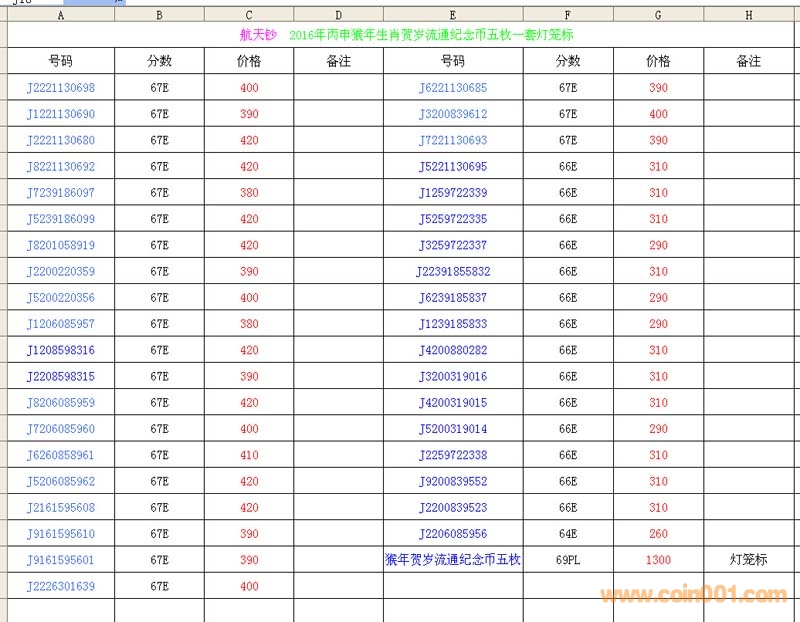The width and height of the screenshot is (800, 622).
Task: Click the 猴年贺岁流通纪念币五枚 cell
Action: point(453,560)
